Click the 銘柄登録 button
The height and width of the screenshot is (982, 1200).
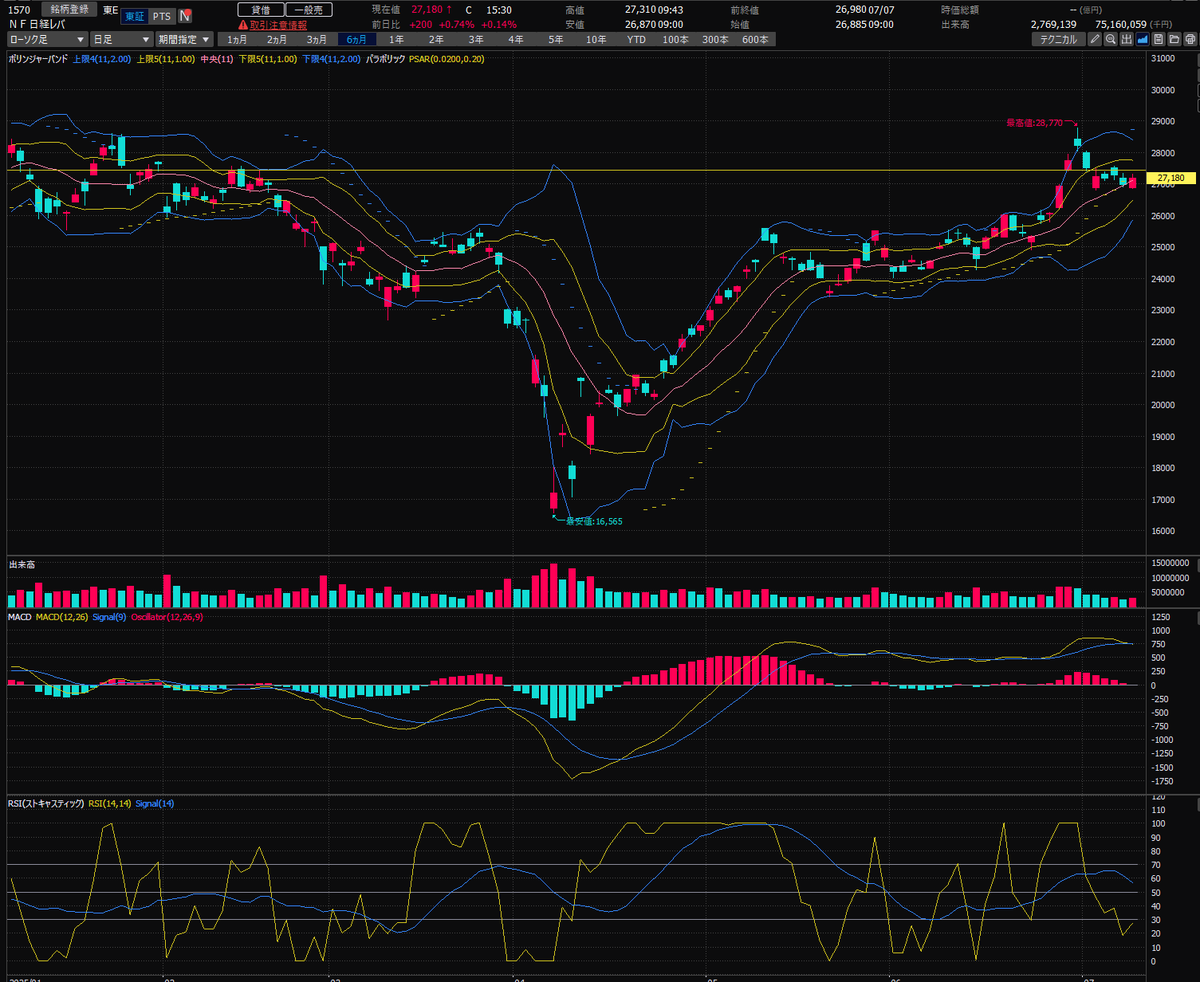(x=70, y=9)
